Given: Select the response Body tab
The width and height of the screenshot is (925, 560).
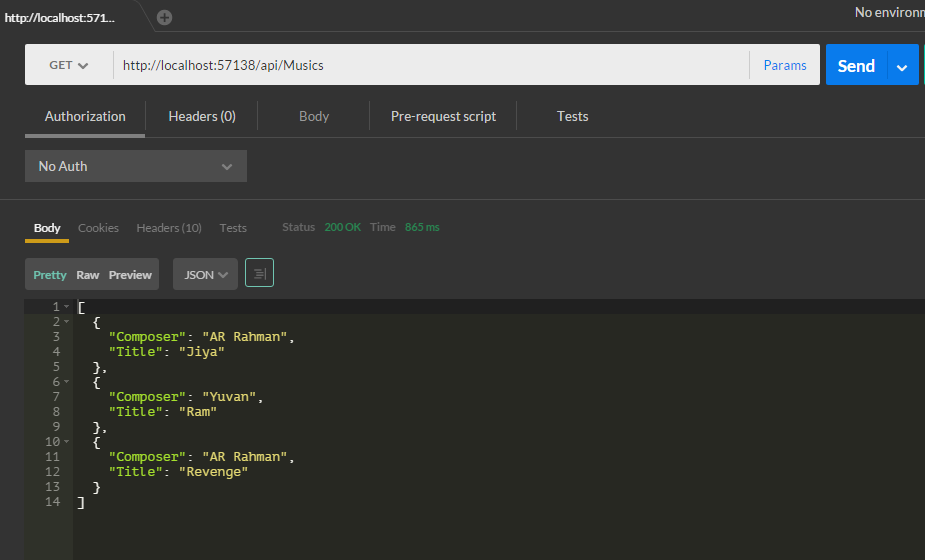Looking at the screenshot, I should click(x=47, y=228).
